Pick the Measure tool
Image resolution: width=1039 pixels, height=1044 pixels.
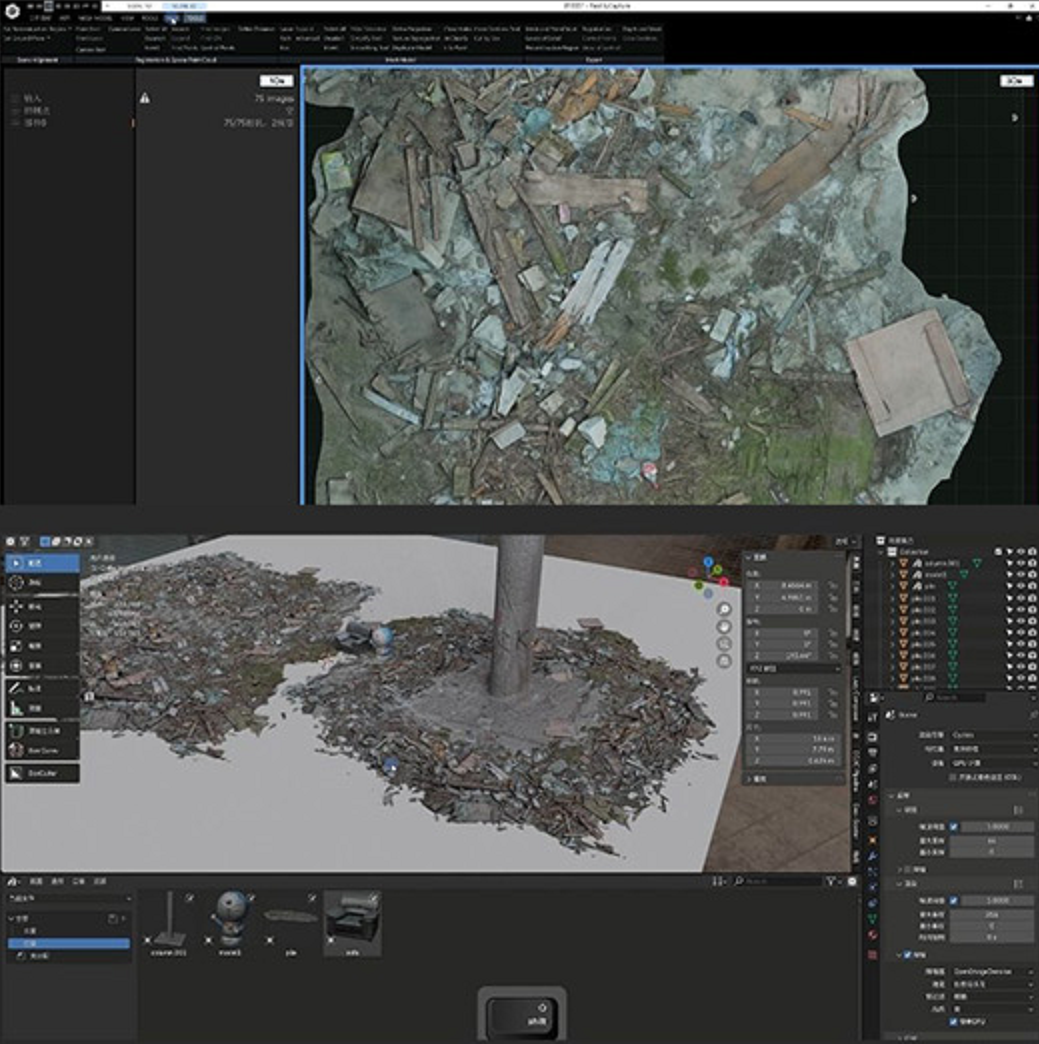pos(18,708)
